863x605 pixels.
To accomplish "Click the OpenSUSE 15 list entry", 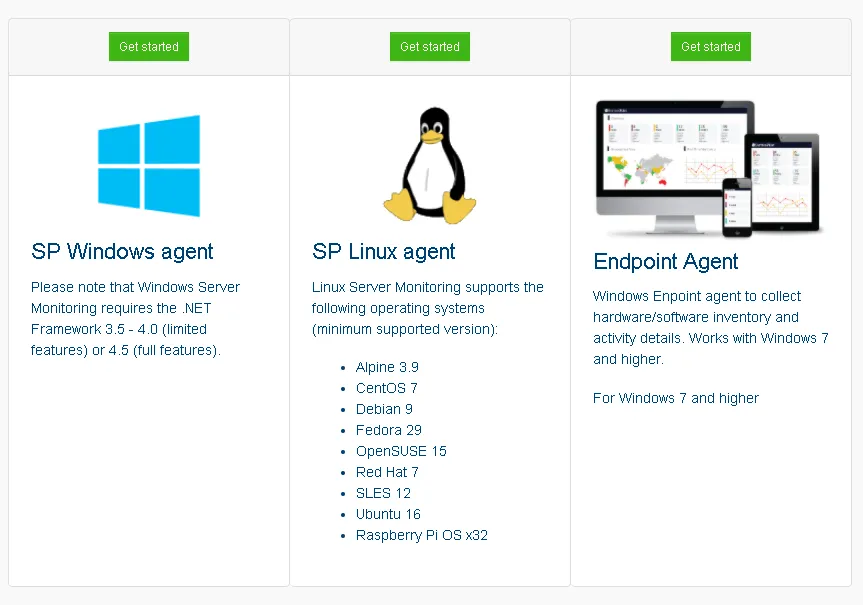I will coord(401,451).
